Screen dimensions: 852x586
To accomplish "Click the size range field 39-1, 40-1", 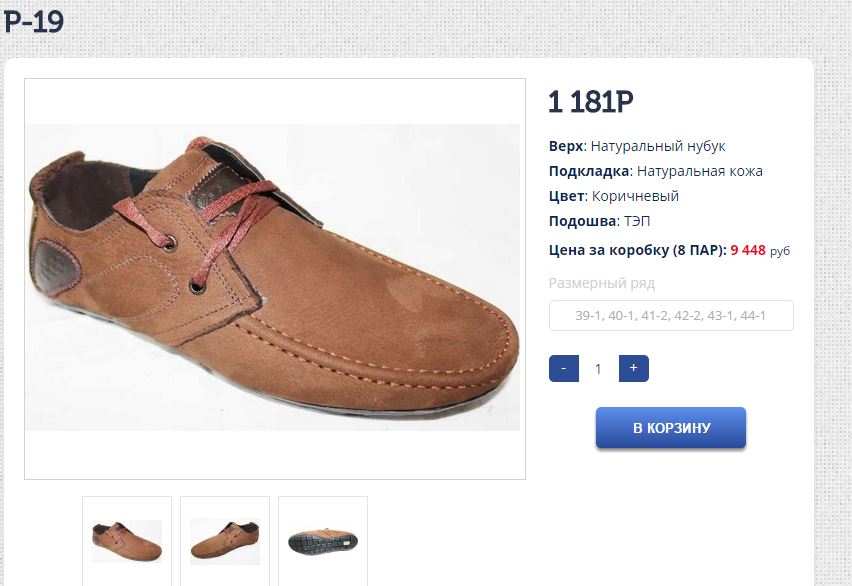I will (671, 315).
